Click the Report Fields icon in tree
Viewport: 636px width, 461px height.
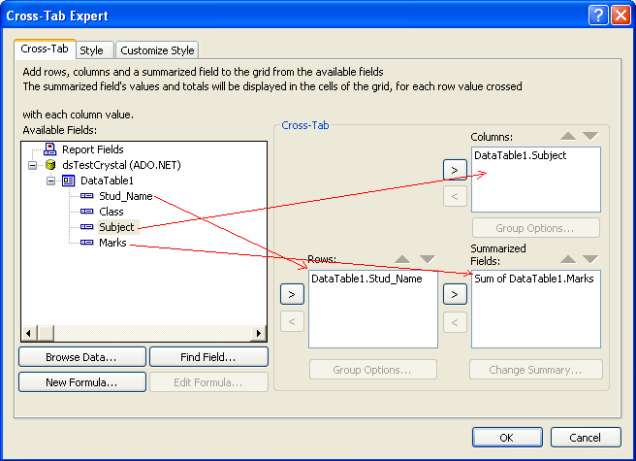(x=50, y=149)
